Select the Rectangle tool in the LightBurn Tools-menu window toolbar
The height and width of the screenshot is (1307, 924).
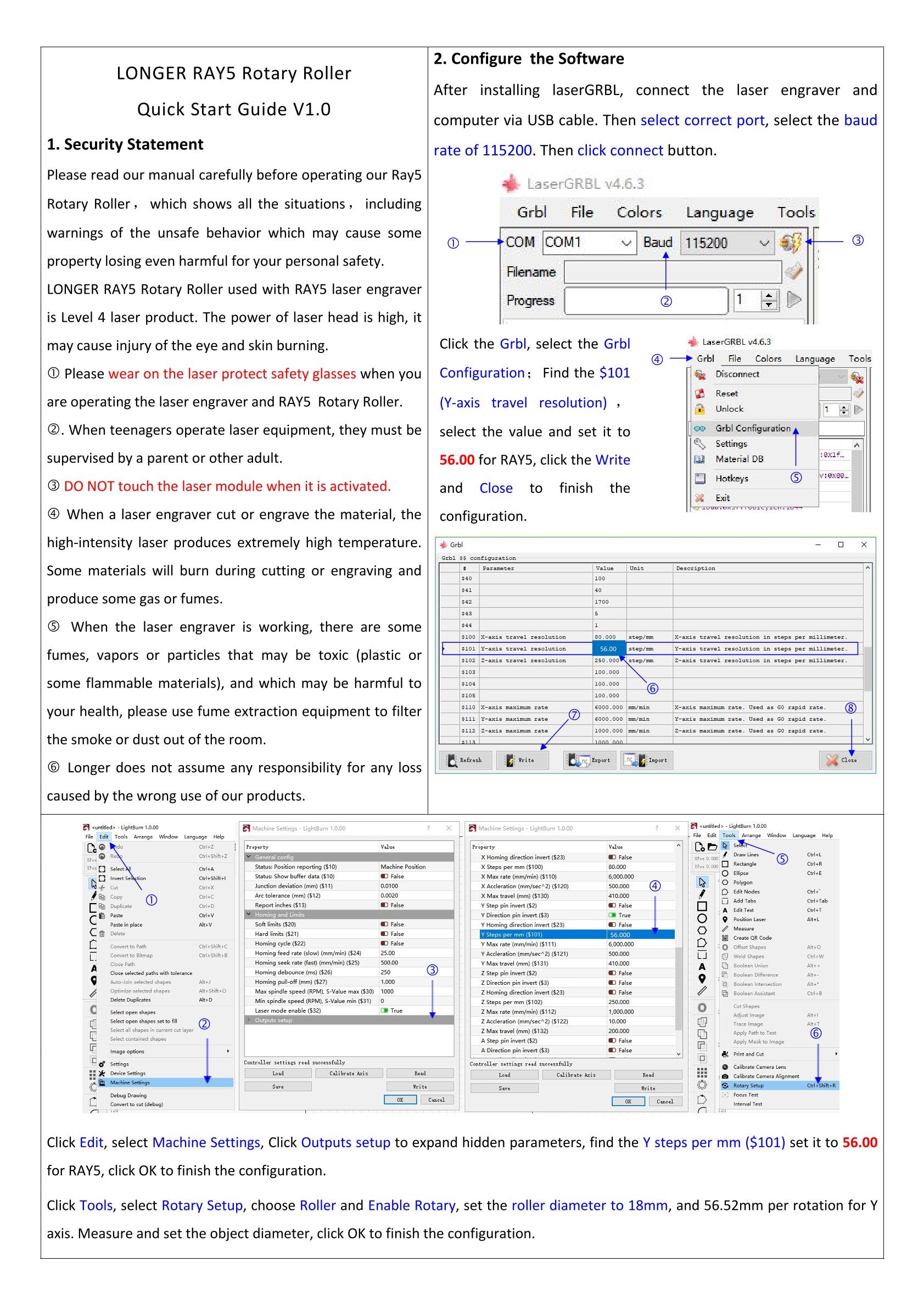(702, 906)
